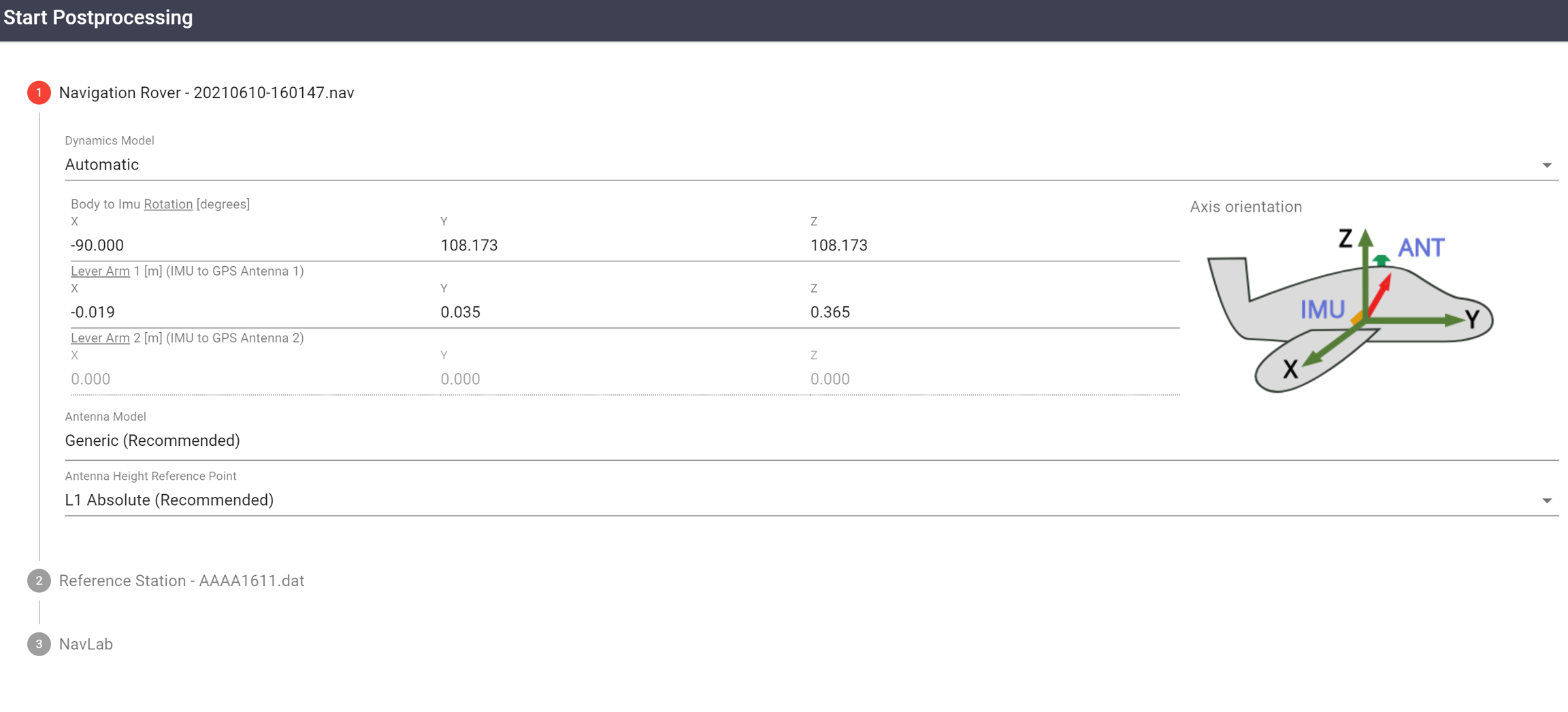This screenshot has height=712, width=1568.
Task: Open the NavLab step
Action: (x=86, y=644)
